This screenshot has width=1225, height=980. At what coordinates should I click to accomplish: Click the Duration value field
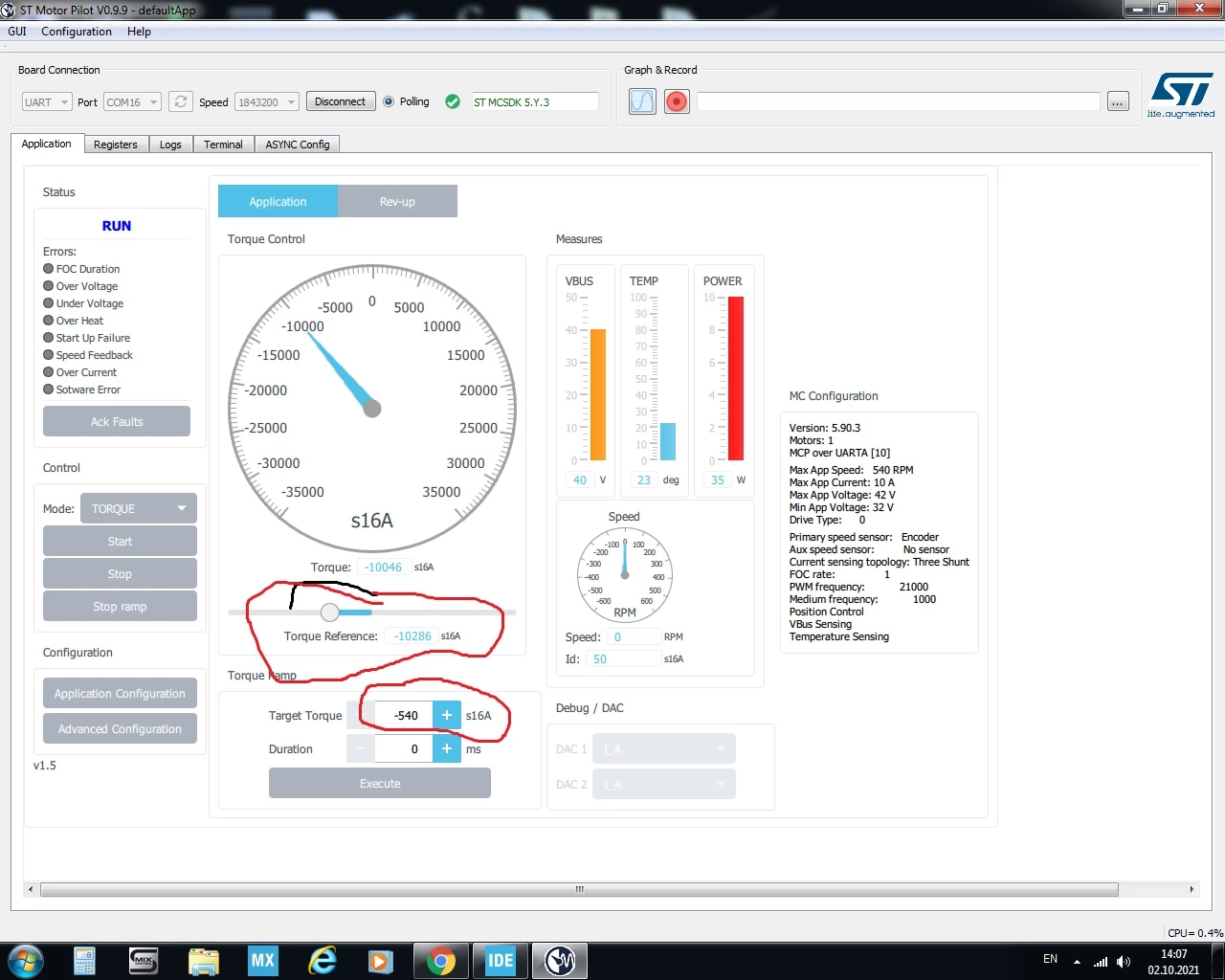click(x=404, y=748)
